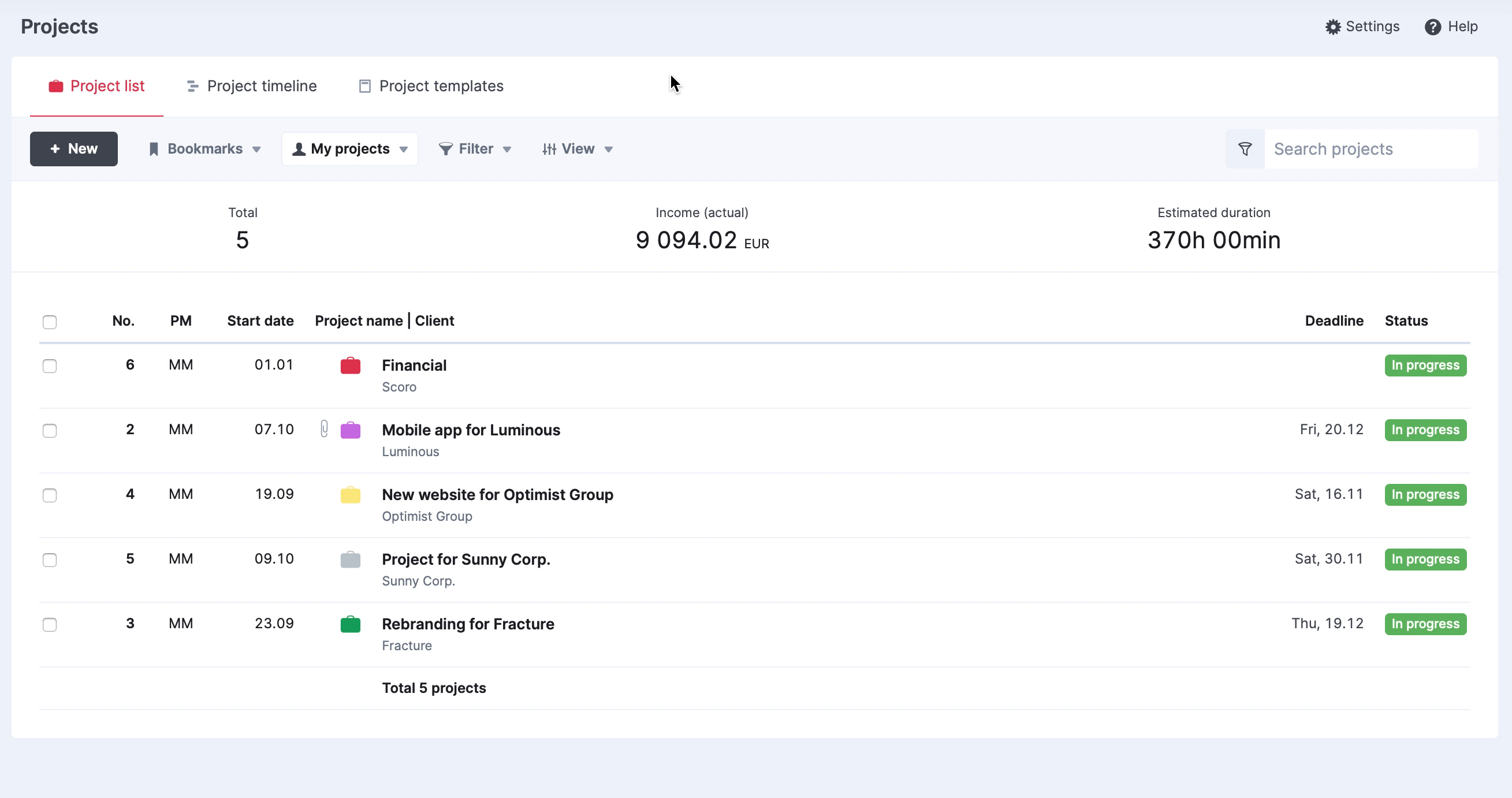Open the View dropdown arrow
Screen dimensions: 1512x798
609,150
